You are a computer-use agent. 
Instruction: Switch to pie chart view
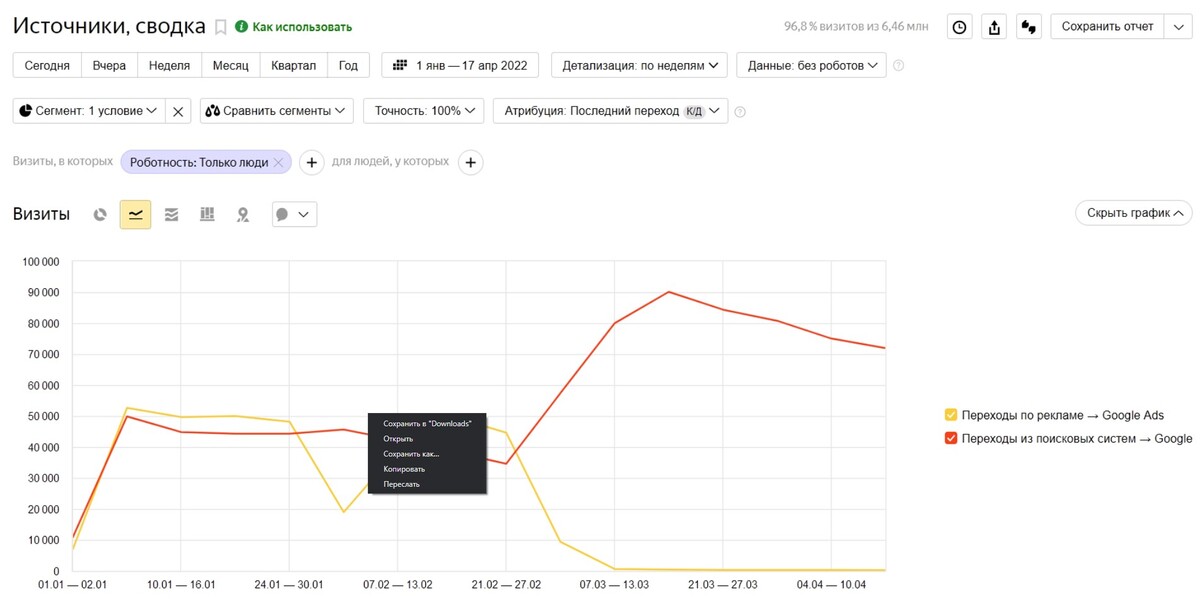100,214
